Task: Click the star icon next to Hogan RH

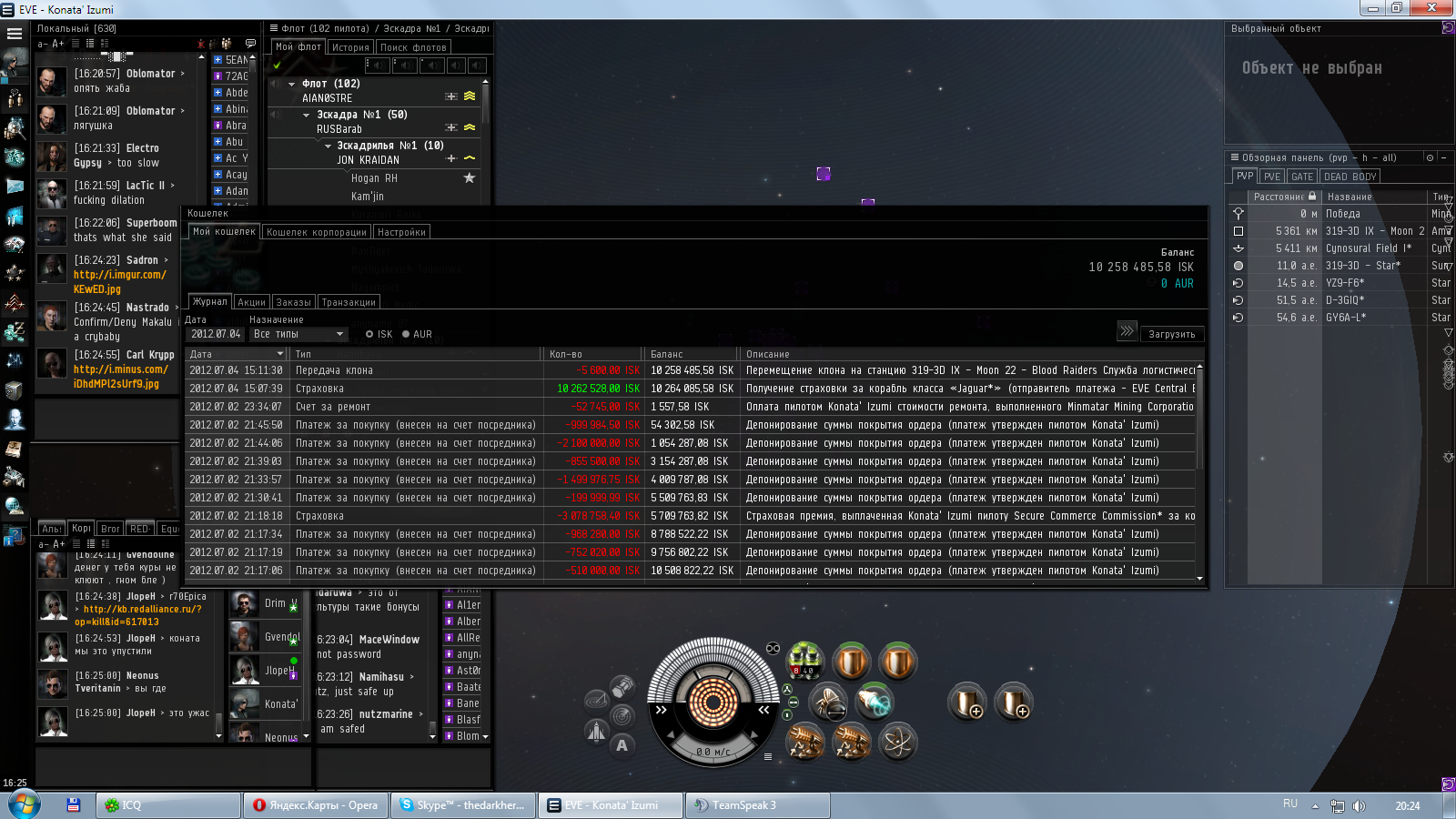Action: (x=470, y=177)
